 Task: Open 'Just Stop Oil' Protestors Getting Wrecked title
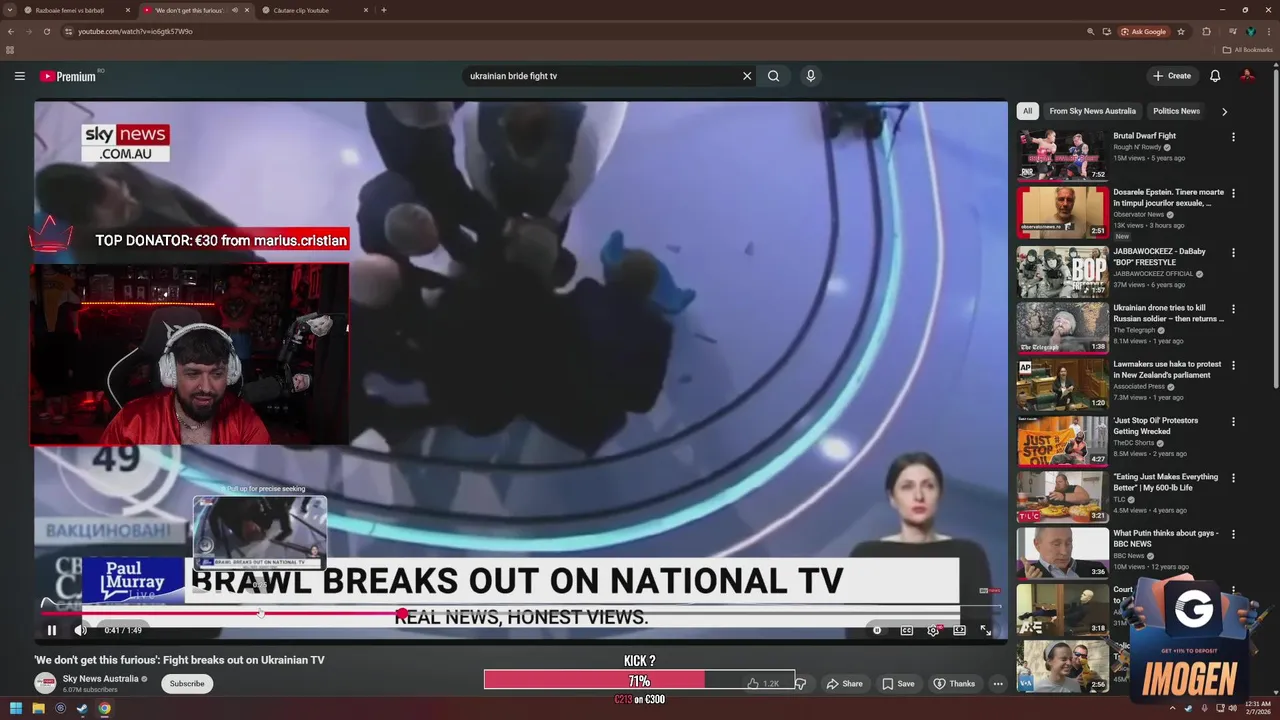point(1156,426)
